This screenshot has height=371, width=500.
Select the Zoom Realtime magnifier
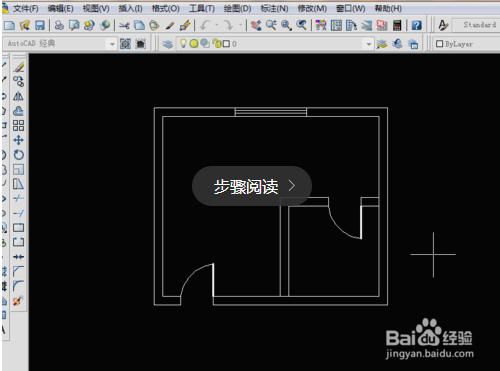[x=271, y=25]
